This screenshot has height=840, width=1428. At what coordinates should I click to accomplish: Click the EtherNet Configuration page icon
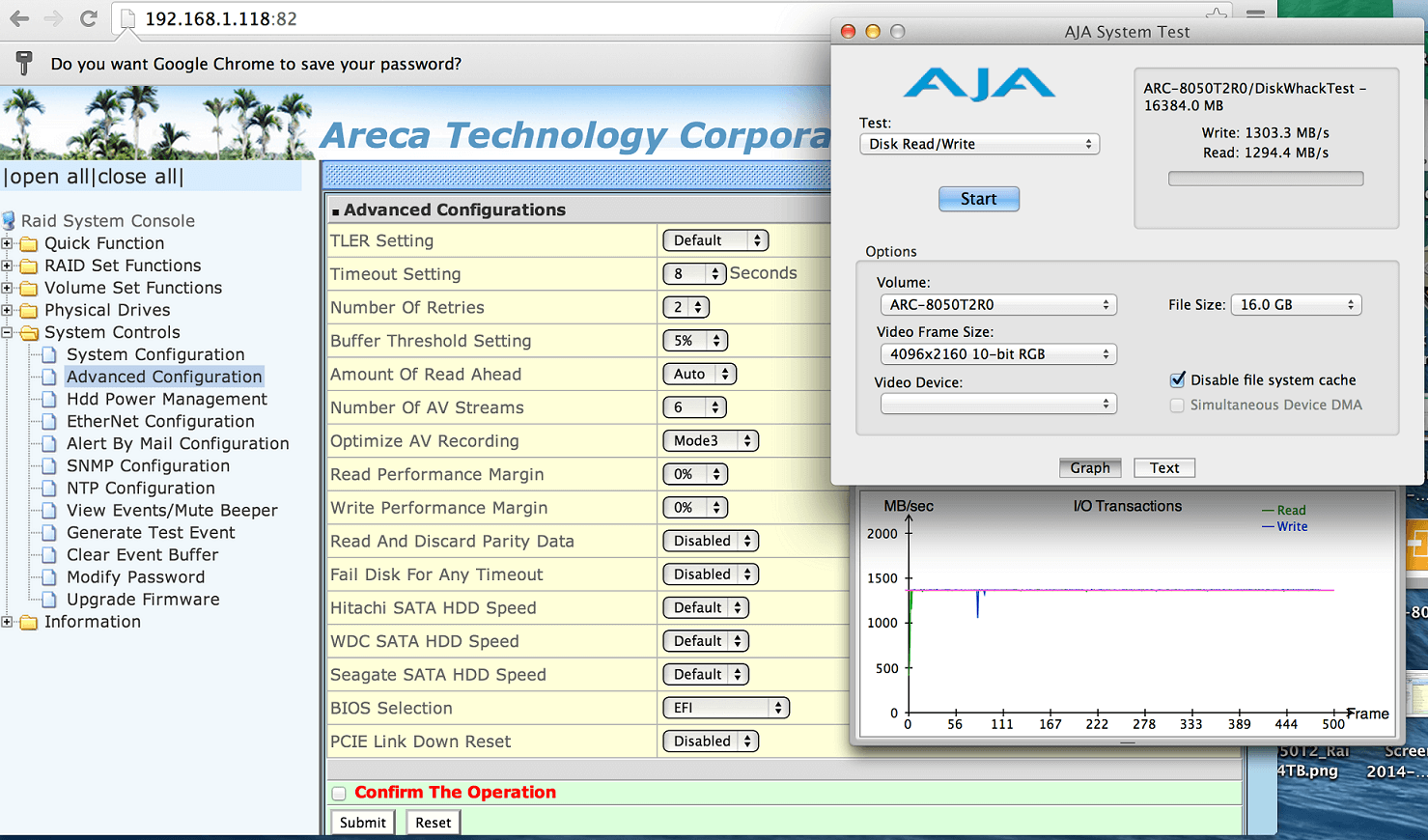pyautogui.click(x=48, y=421)
